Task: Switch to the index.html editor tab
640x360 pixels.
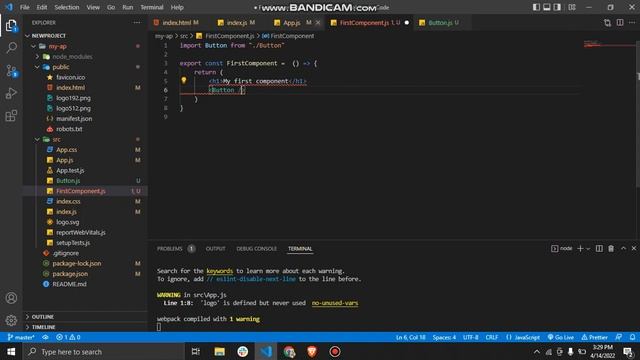Action: [176, 23]
